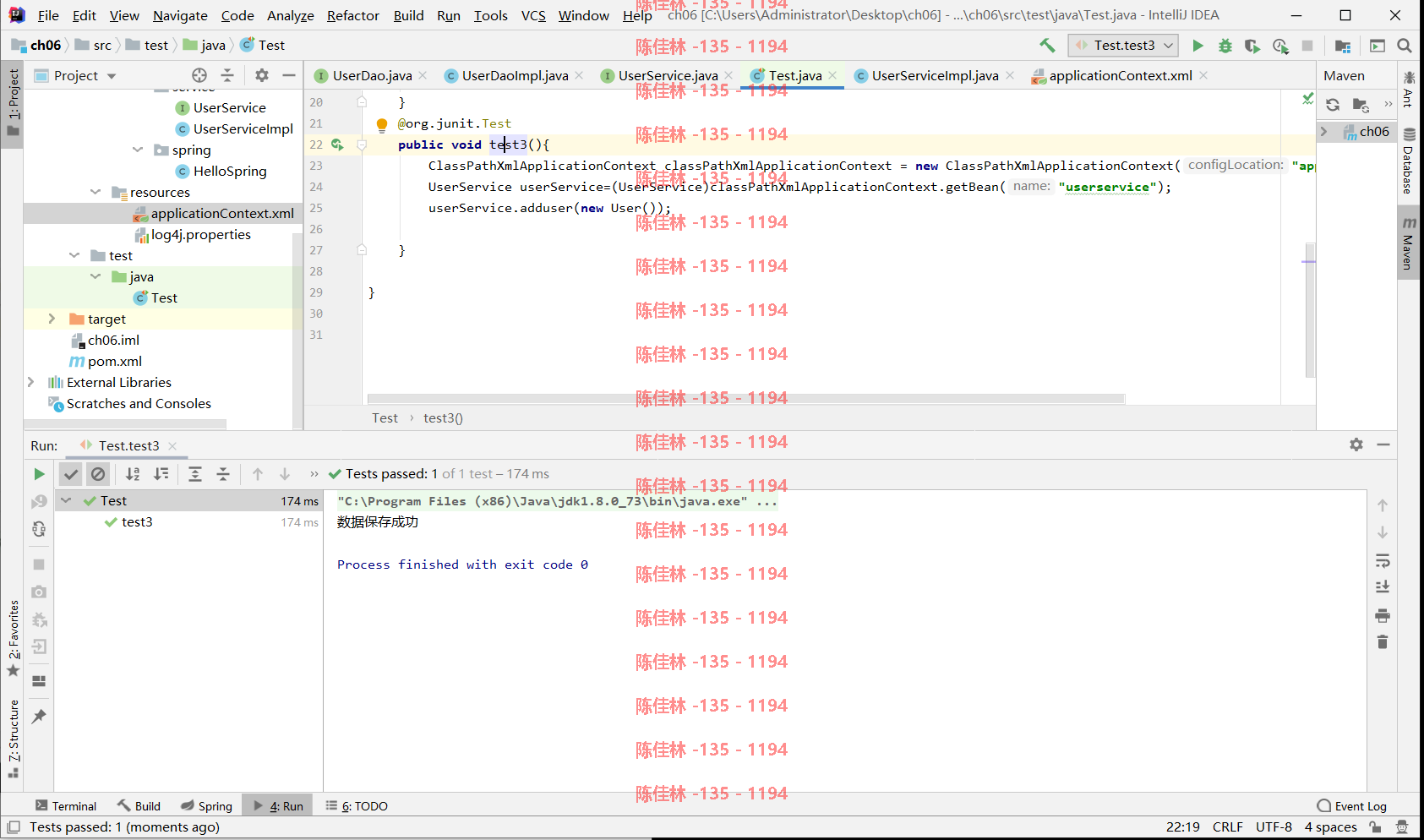This screenshot has height=840, width=1424.
Task: Click the intention light bulb on line 21
Action: (x=382, y=124)
